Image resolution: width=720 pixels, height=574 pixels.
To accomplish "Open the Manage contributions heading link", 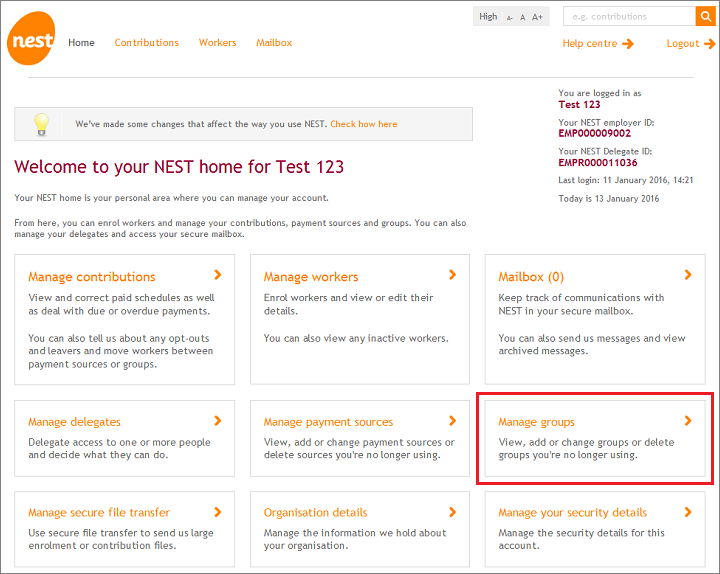I will 92,277.
